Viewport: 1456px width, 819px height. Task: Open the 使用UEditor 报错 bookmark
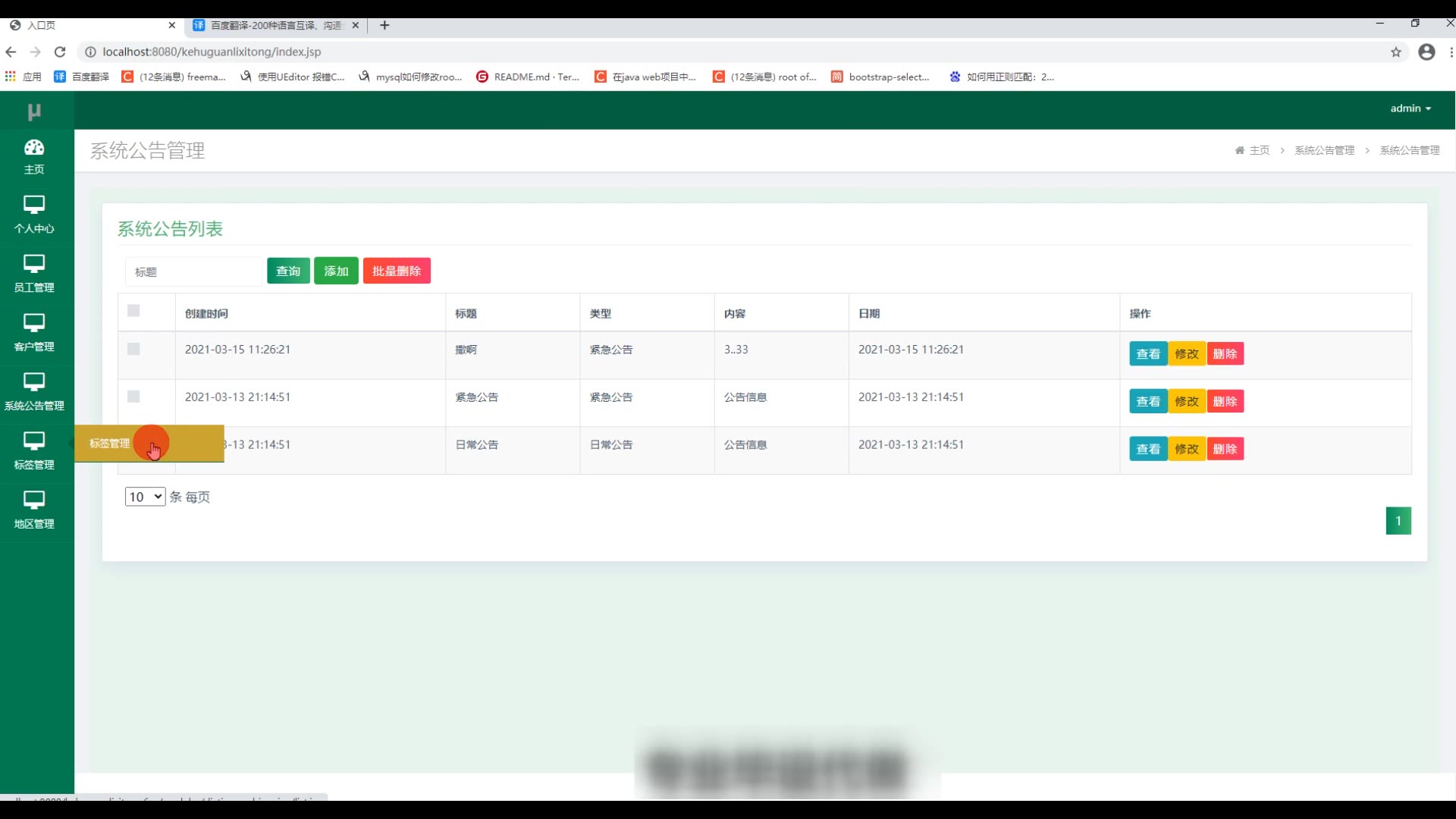pos(293,77)
